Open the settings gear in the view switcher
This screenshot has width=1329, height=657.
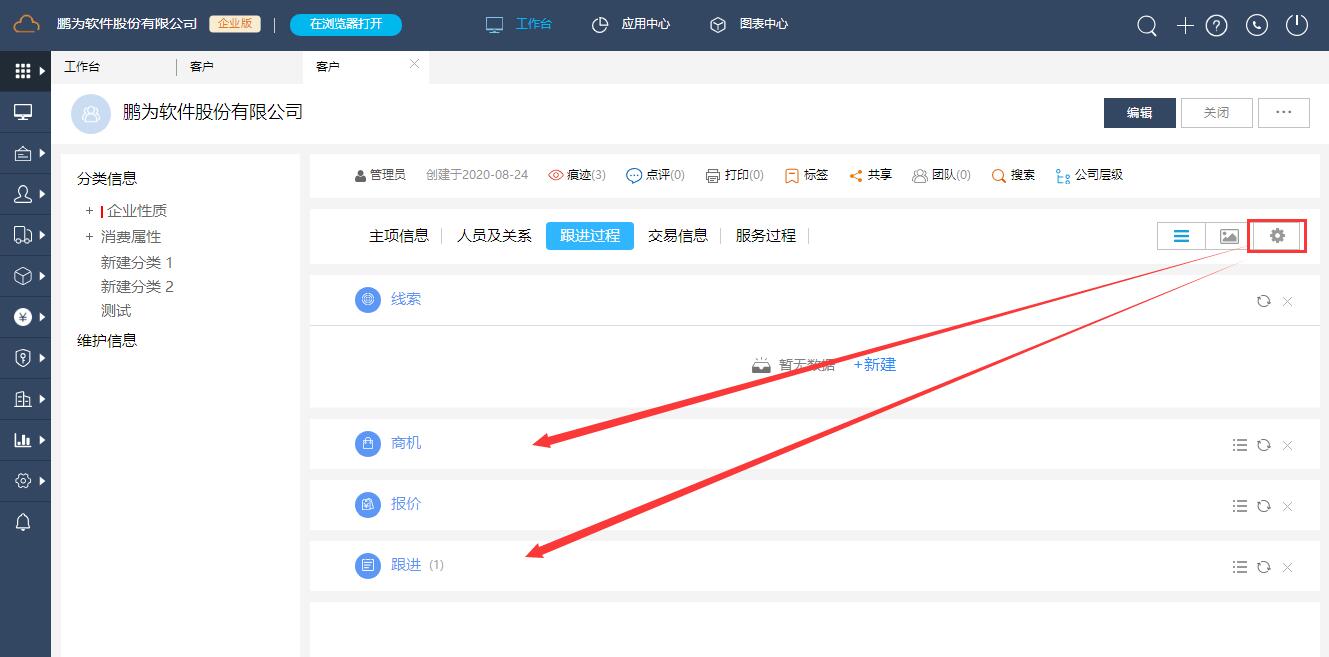tap(1277, 236)
